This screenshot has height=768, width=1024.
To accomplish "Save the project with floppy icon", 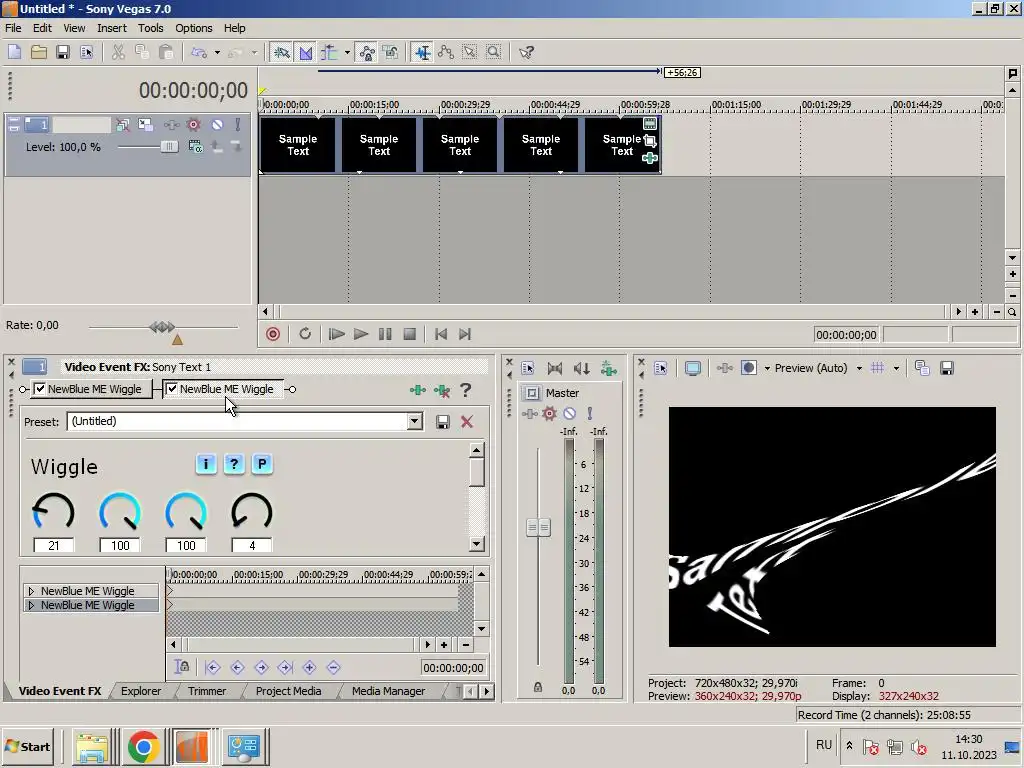I will [x=63, y=52].
